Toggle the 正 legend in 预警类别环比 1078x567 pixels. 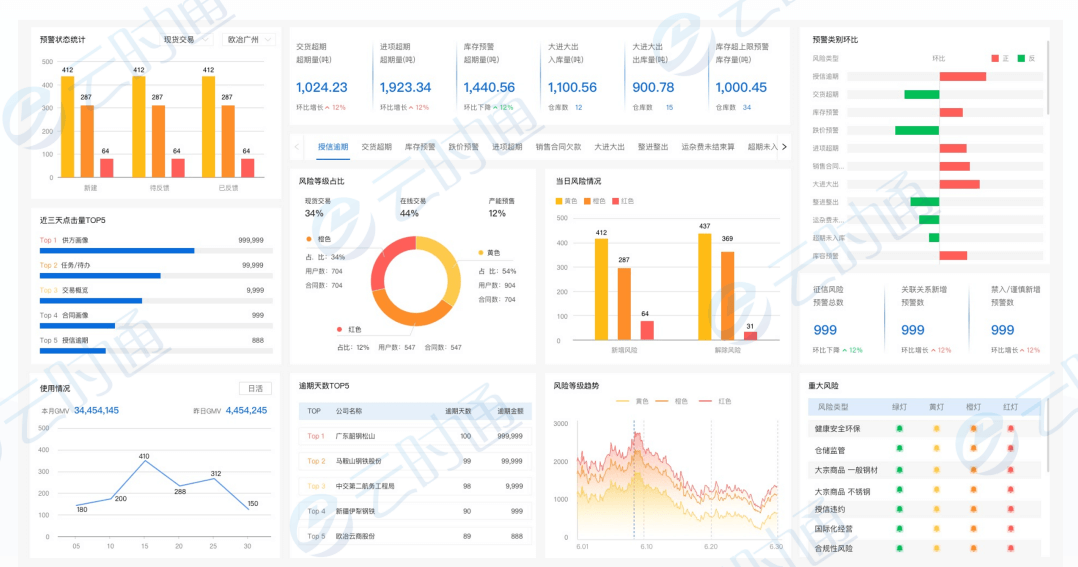pyautogui.click(x=1001, y=59)
